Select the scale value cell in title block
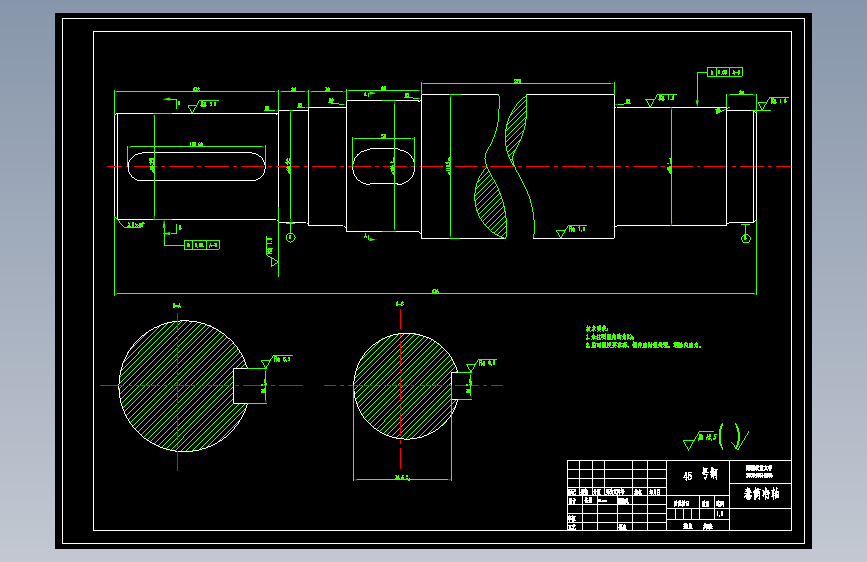Screen dimensions: 867x562 [720, 514]
